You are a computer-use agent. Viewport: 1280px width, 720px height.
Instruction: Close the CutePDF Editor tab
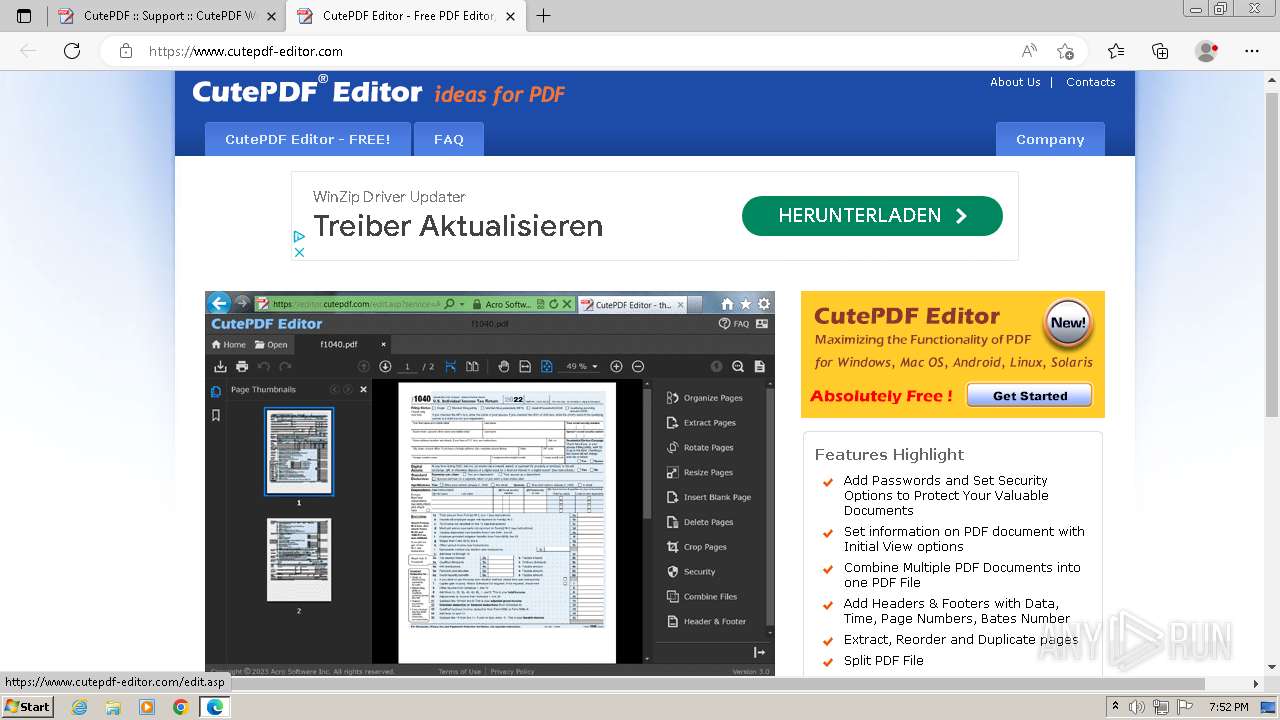(x=510, y=16)
